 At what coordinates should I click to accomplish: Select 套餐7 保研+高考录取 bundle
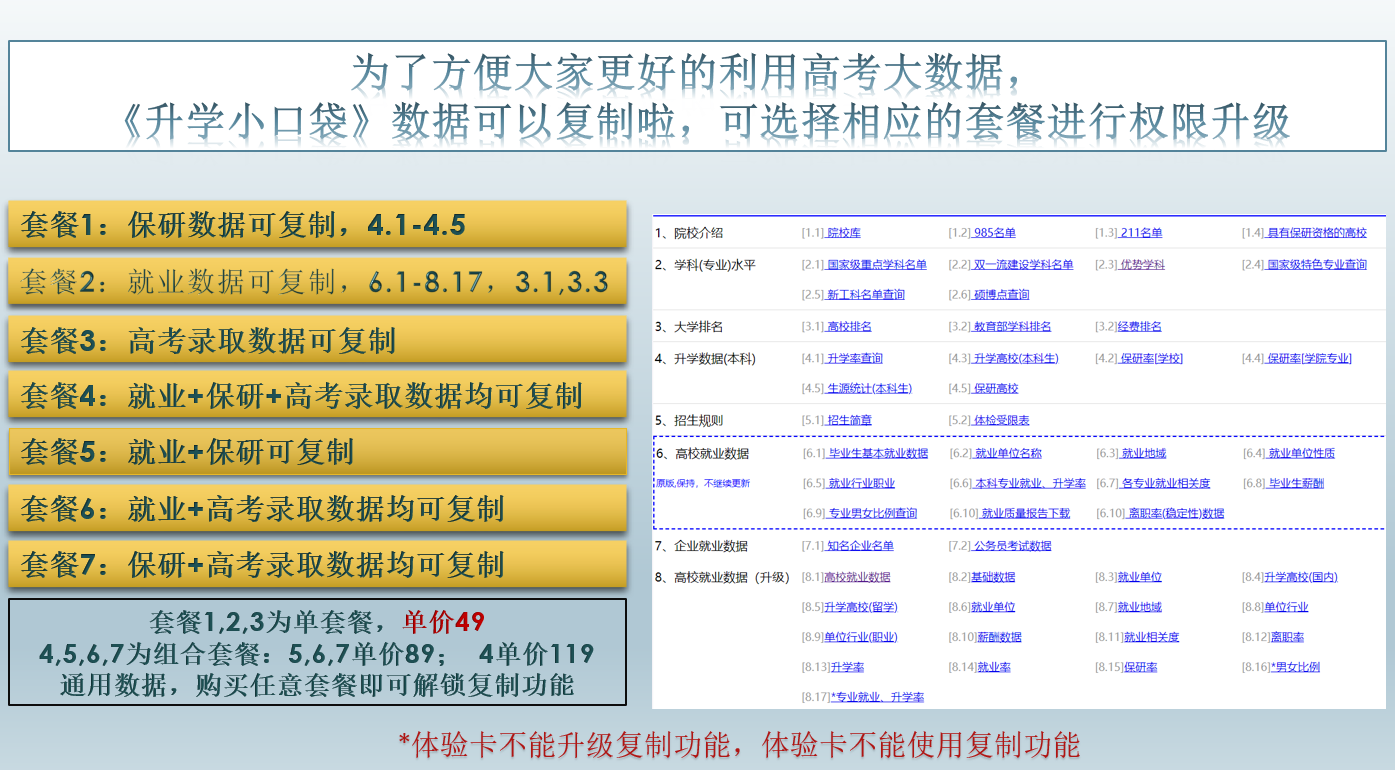(316, 565)
